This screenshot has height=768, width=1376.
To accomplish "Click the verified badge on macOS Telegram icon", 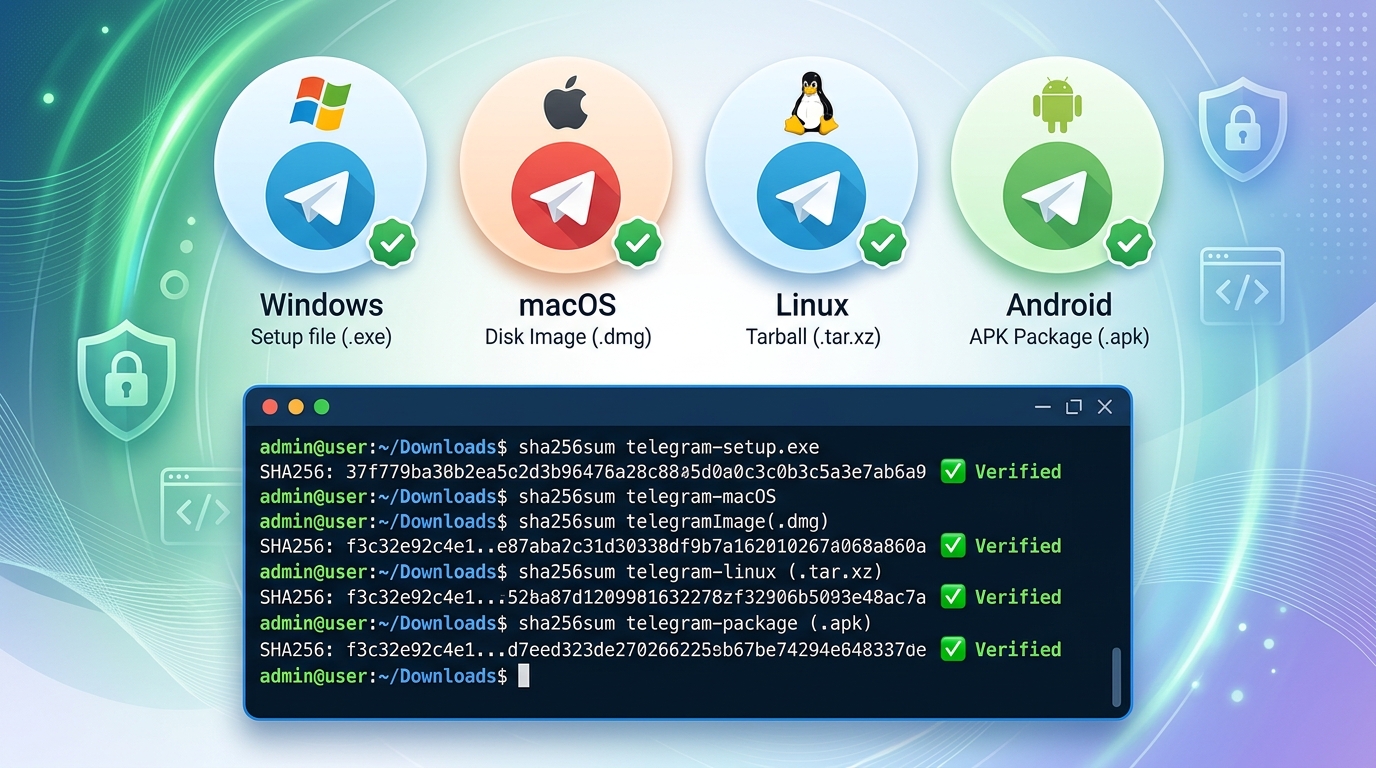I will (x=638, y=242).
